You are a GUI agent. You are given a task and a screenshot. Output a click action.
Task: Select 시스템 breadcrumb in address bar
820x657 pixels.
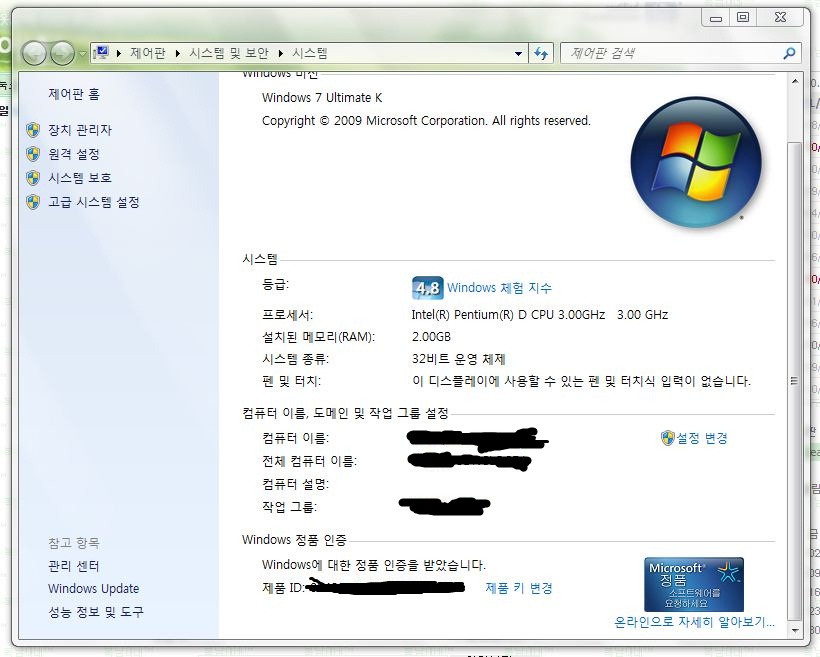pyautogui.click(x=310, y=53)
